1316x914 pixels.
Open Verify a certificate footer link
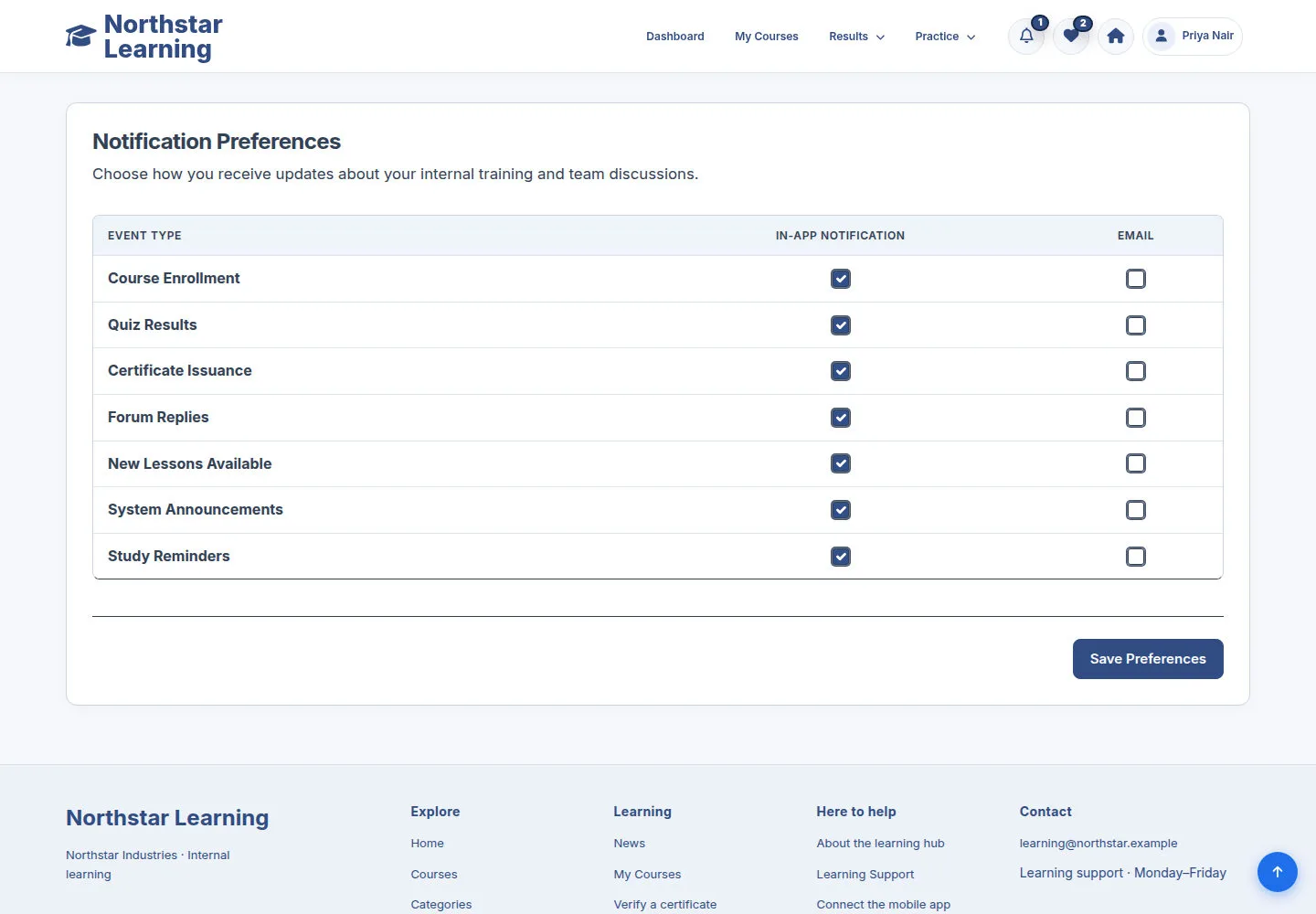(665, 905)
